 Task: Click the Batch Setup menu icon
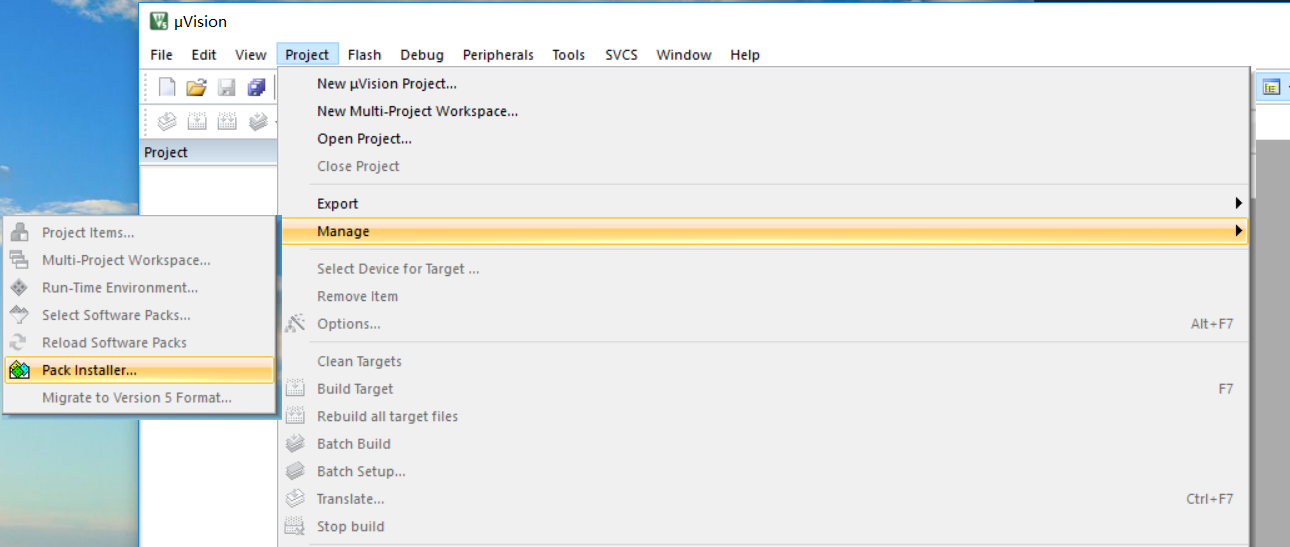coord(295,471)
